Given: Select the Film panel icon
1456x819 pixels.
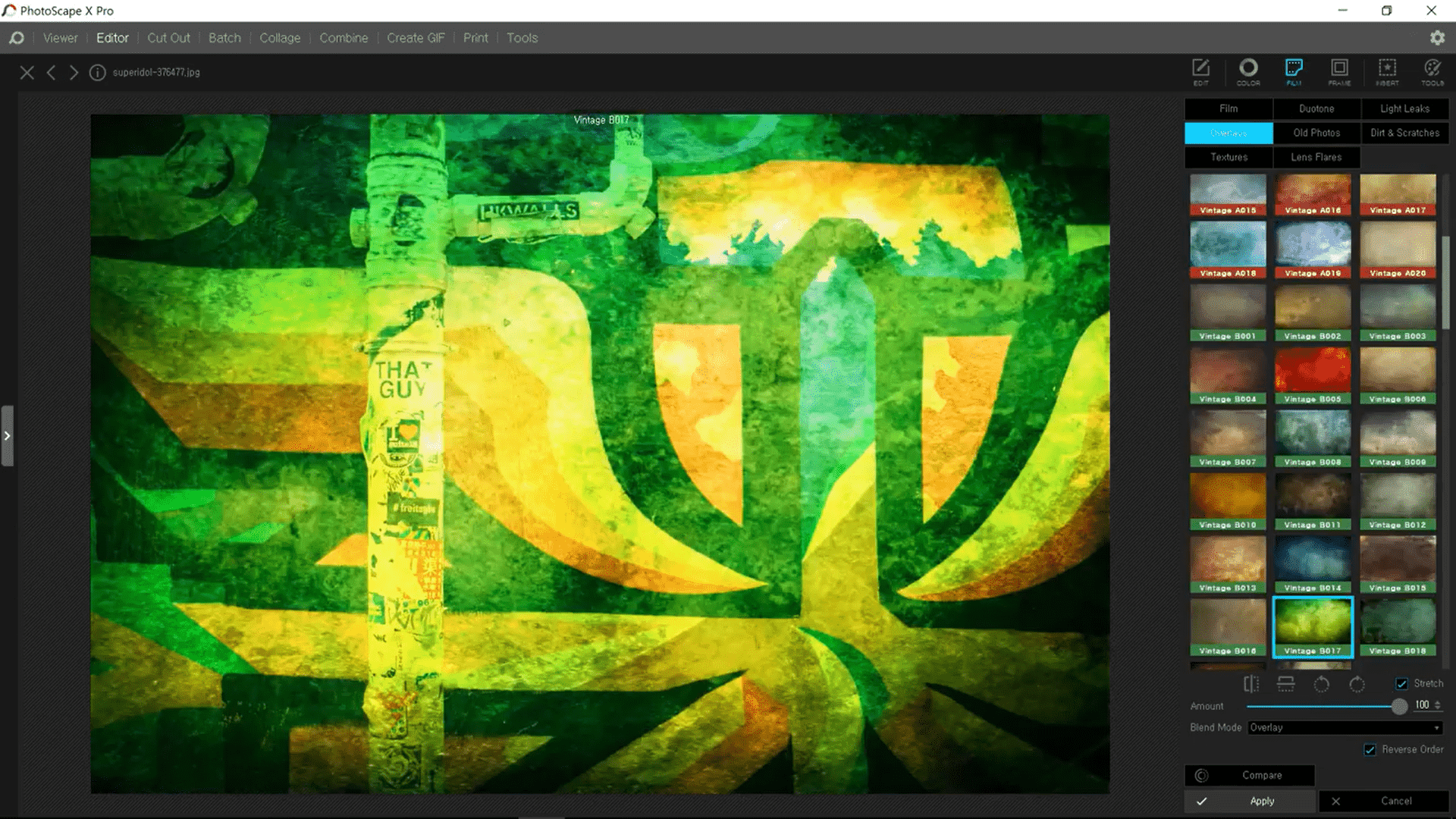Looking at the screenshot, I should point(1294,71).
